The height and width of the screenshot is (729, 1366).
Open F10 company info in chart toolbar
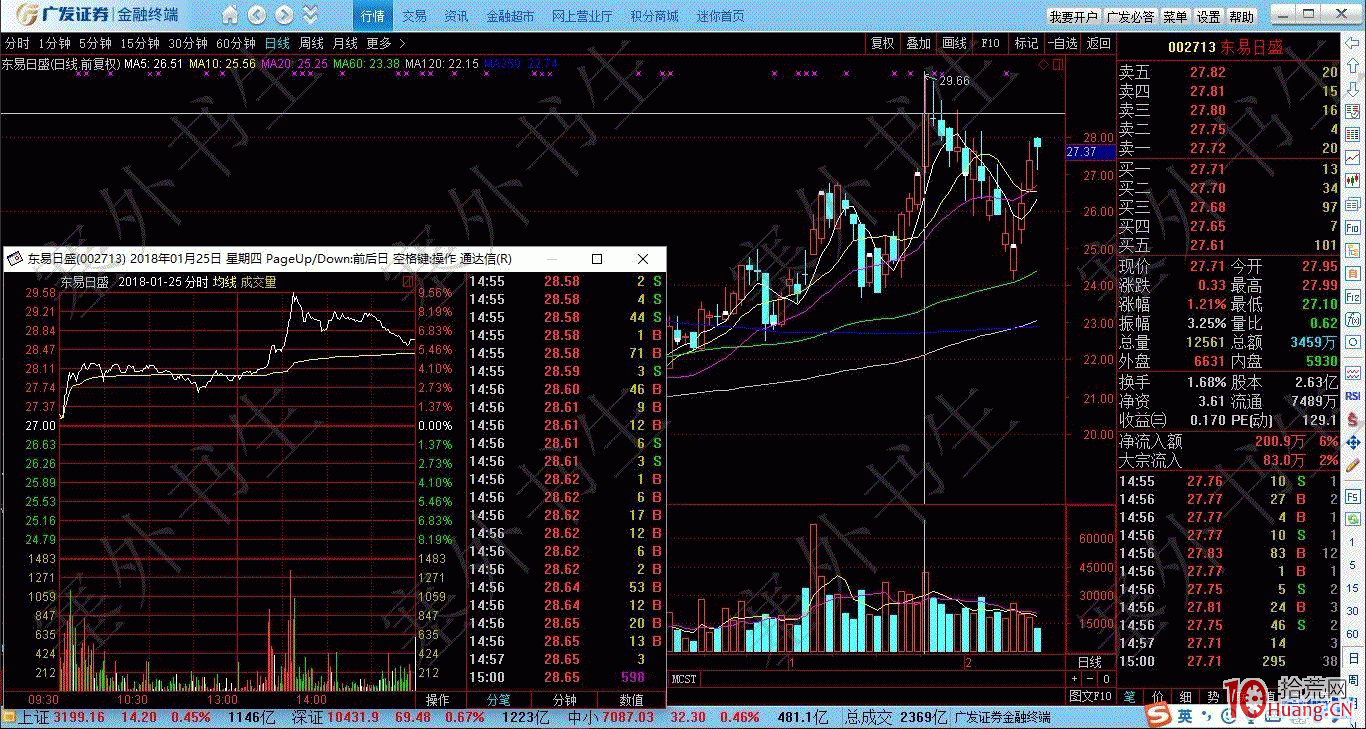(990, 43)
